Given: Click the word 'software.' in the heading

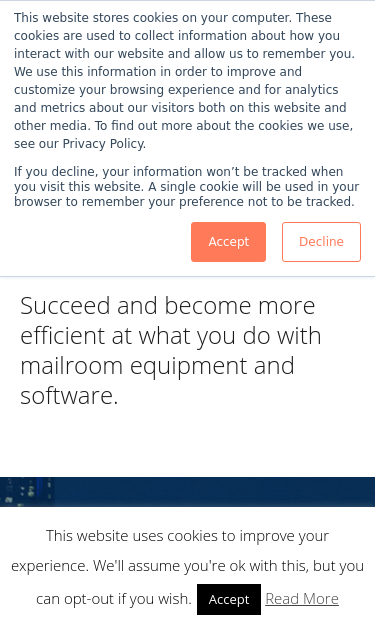Looking at the screenshot, I should pyautogui.click(x=69, y=395).
